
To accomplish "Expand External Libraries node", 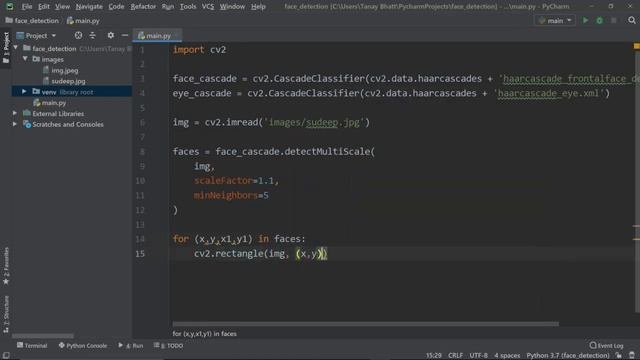I will (15, 113).
